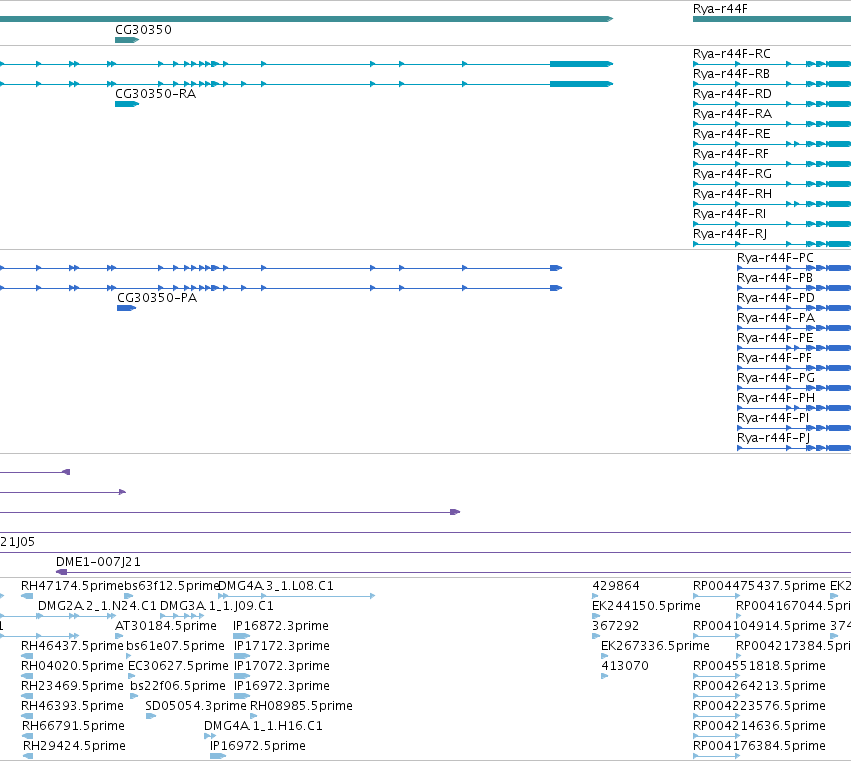851x761 pixels.
Task: Pick protein Rya-r44F-PG
Action: click(x=776, y=379)
